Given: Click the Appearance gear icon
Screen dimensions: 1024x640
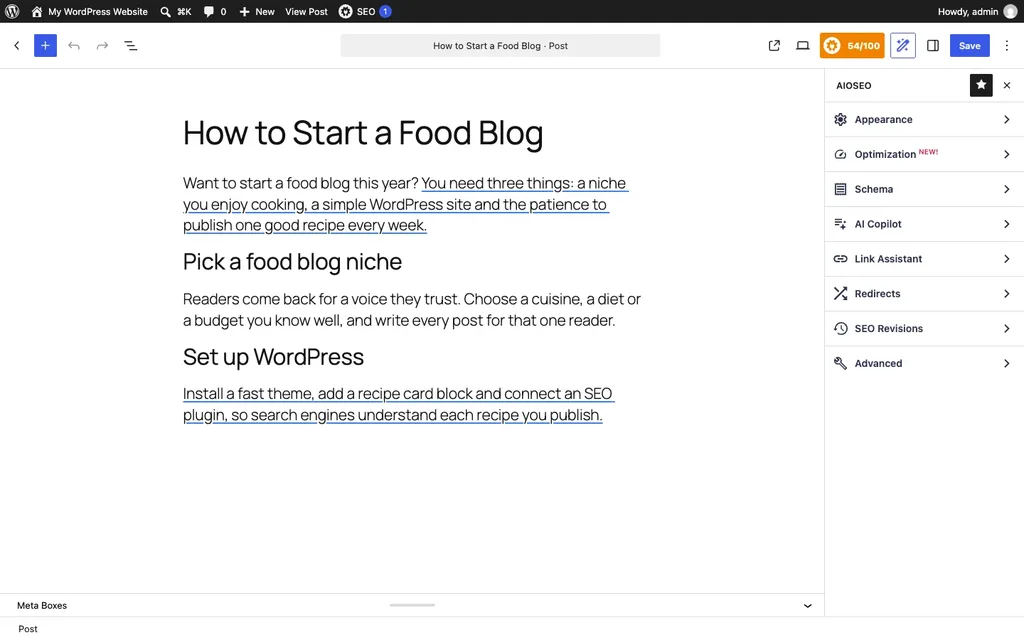Looking at the screenshot, I should [x=840, y=120].
